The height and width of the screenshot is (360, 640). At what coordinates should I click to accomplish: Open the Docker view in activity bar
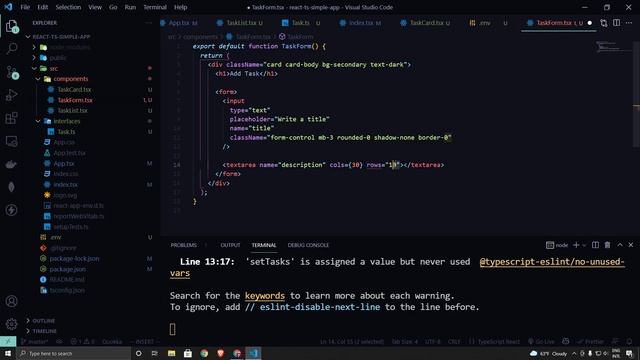[x=11, y=164]
